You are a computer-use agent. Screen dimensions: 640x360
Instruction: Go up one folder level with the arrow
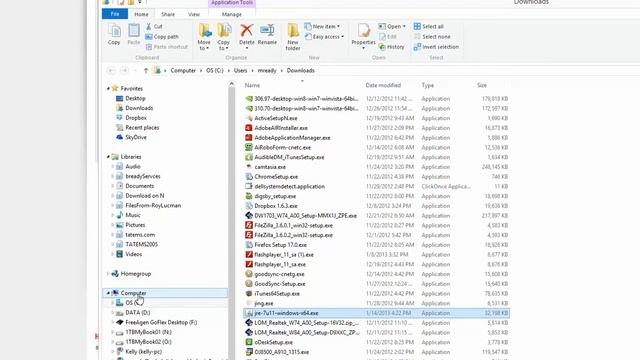146,70
